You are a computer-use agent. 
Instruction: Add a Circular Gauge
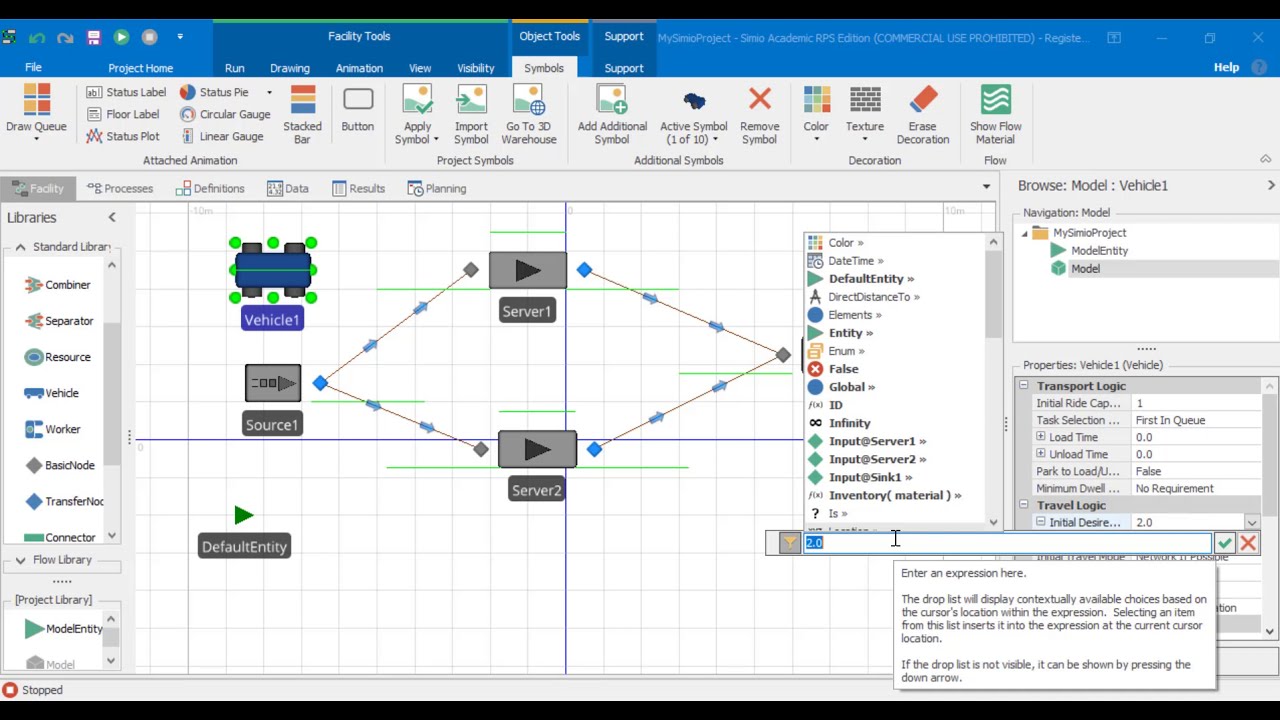(225, 114)
